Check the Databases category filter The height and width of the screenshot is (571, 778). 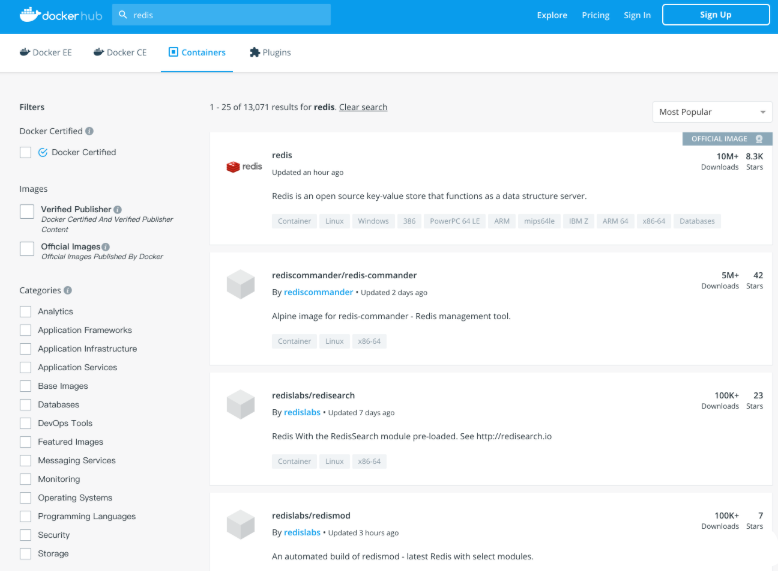25,405
